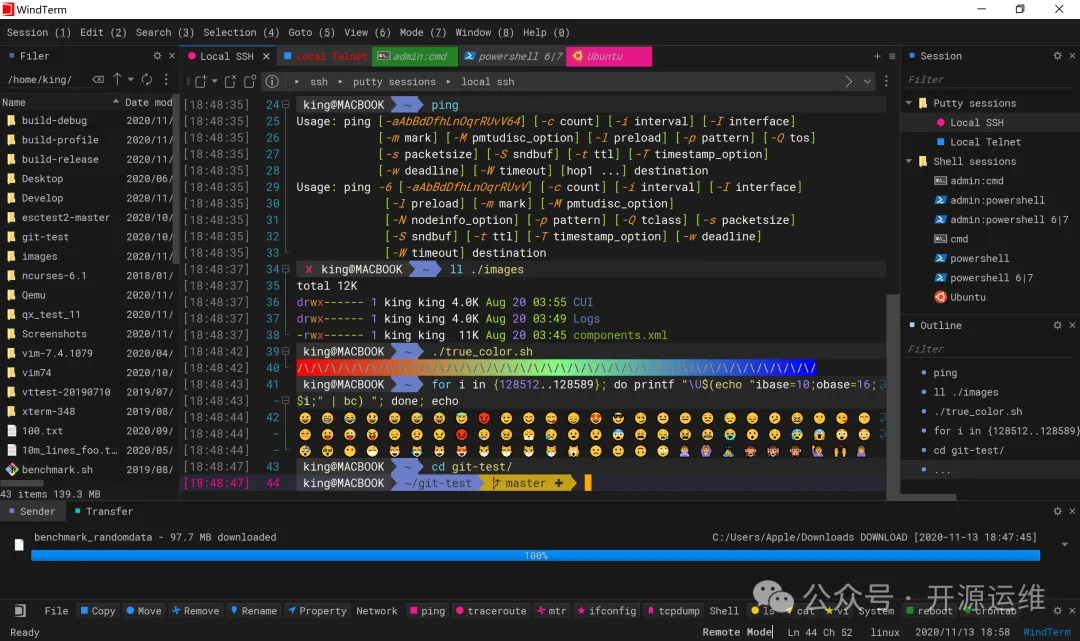Click the ifconfig quick command button
The height and width of the screenshot is (641, 1080).
605,611
